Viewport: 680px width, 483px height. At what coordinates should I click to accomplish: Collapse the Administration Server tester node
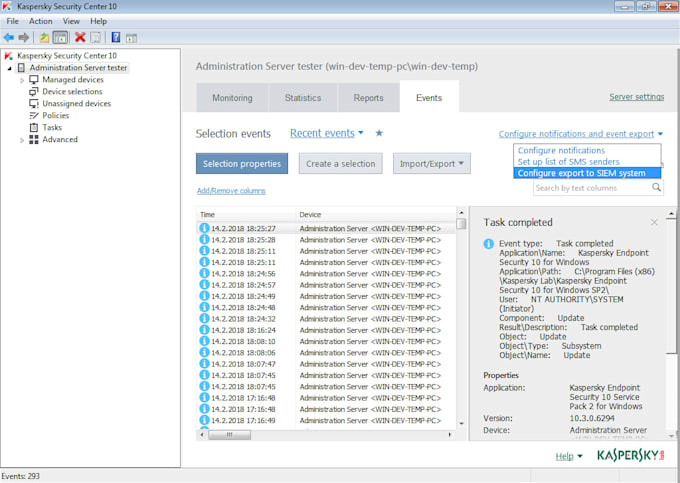click(x=10, y=68)
